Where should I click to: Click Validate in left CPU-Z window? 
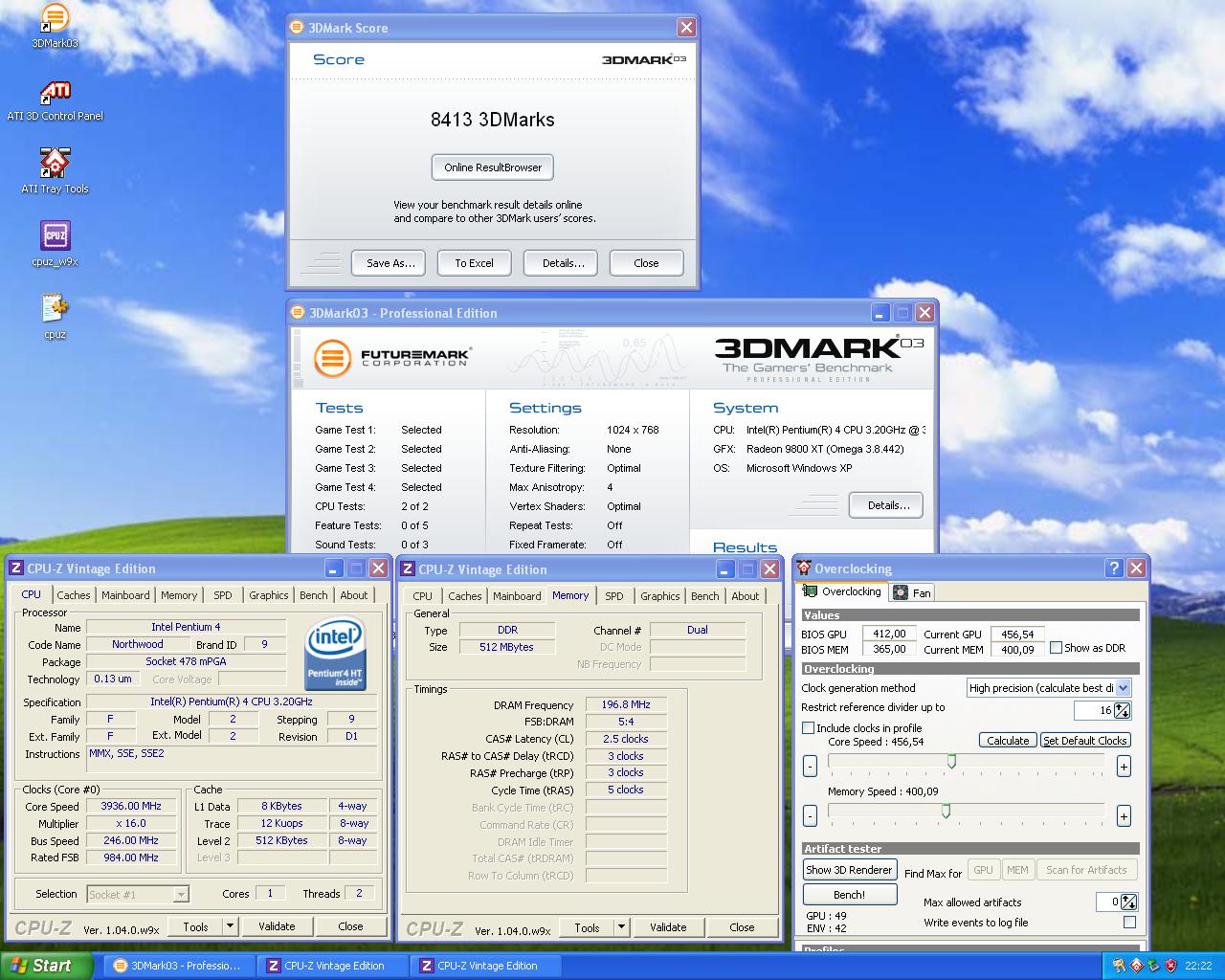(277, 926)
